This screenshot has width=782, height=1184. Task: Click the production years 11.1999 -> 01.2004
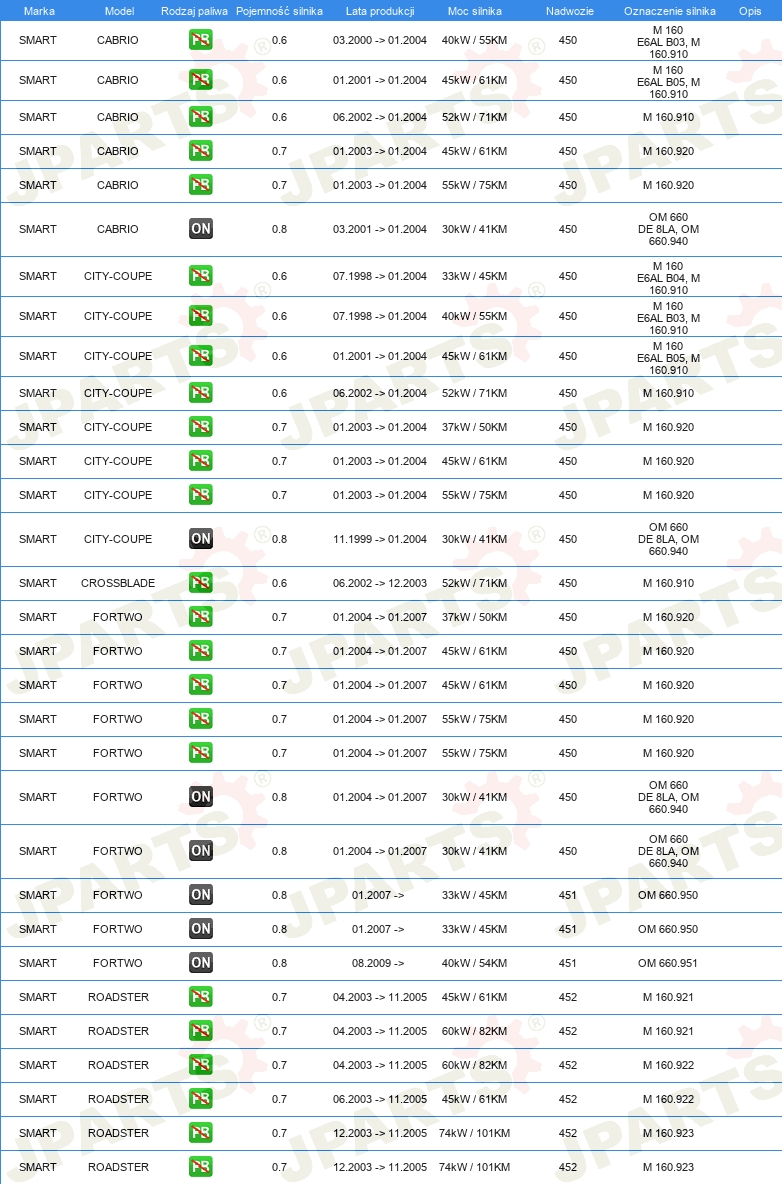pyautogui.click(x=380, y=539)
